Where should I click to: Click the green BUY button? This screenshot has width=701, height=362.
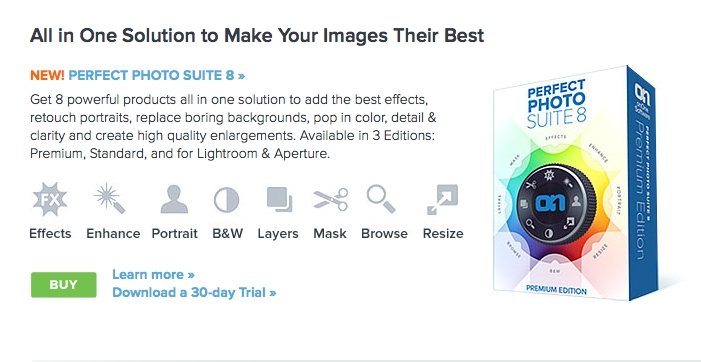click(63, 285)
